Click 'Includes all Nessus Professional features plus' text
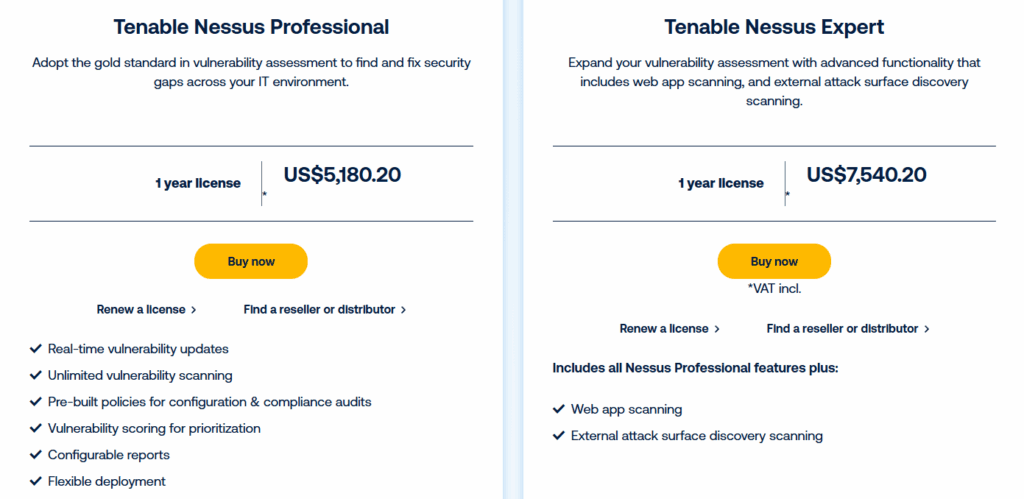Image resolution: width=1024 pixels, height=499 pixels. coord(695,368)
